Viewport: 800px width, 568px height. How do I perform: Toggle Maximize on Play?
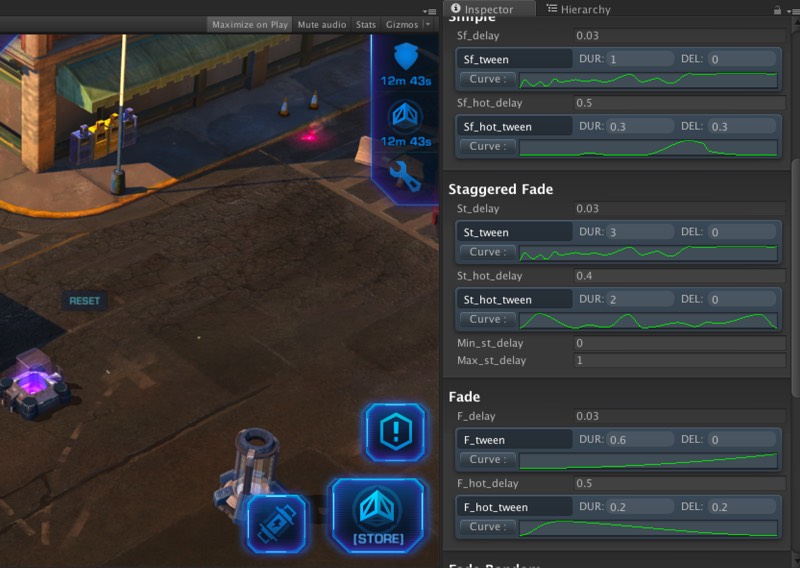pos(250,24)
